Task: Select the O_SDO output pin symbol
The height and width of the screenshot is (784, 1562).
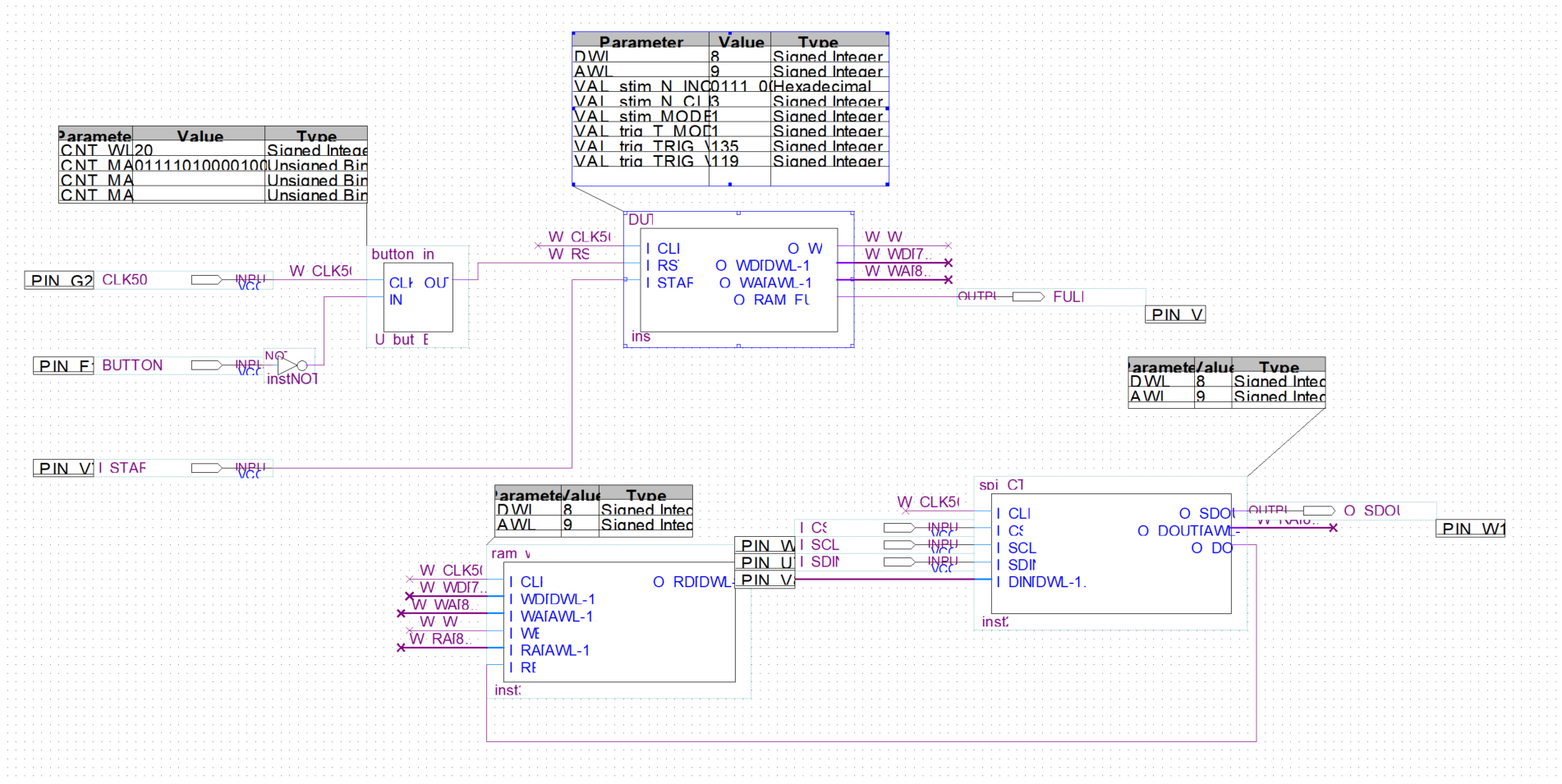Action: tap(1319, 511)
